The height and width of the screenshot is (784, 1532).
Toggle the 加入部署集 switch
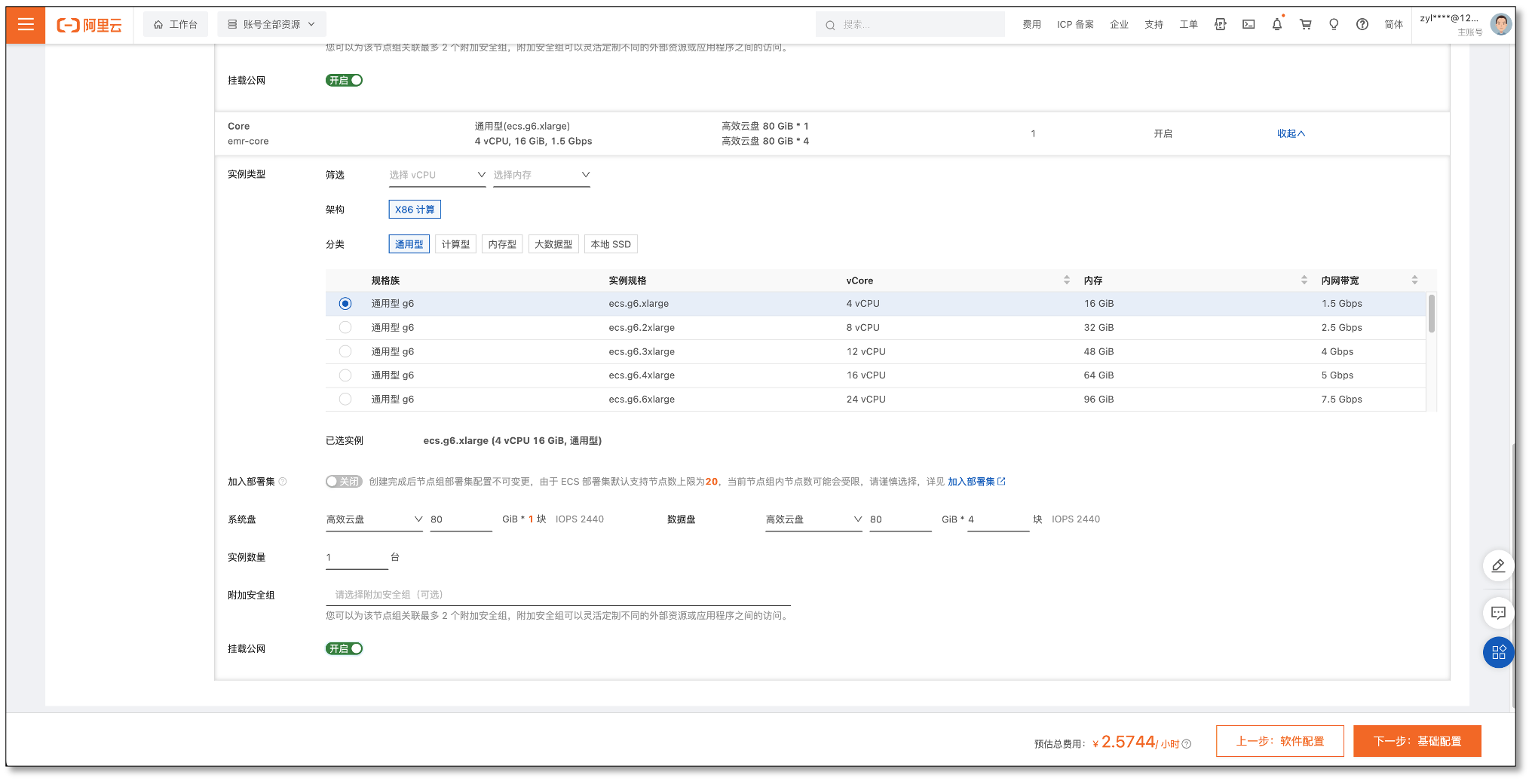pos(344,482)
